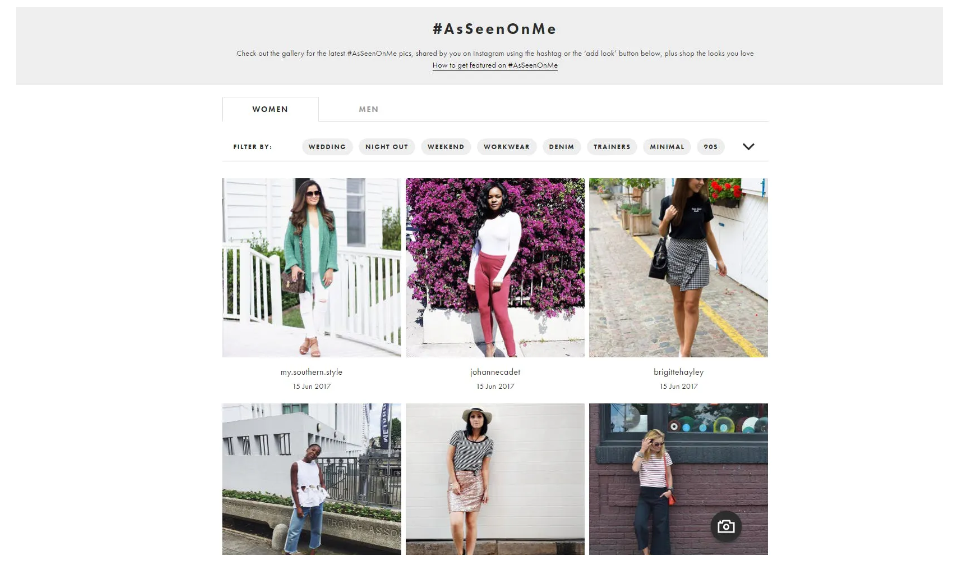Switch to the MEN tab
957x567 pixels.
point(368,109)
